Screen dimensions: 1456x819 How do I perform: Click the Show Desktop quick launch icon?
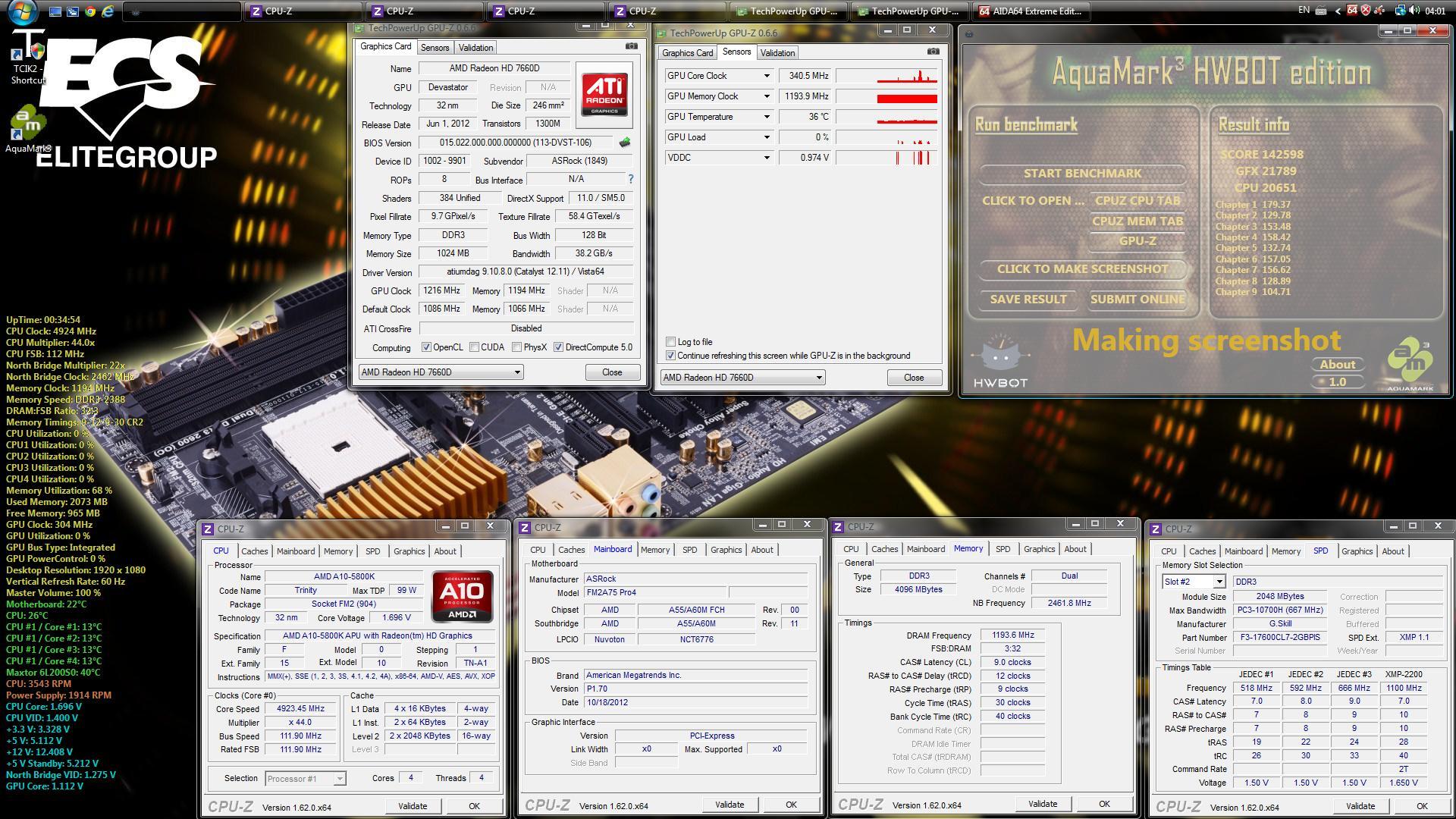(55, 11)
